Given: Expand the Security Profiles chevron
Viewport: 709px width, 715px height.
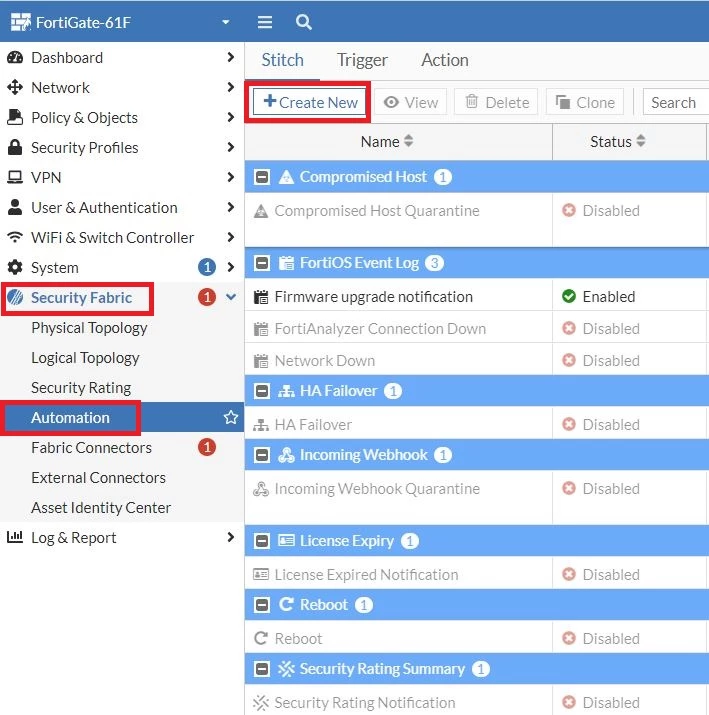Looking at the screenshot, I should pyautogui.click(x=231, y=147).
